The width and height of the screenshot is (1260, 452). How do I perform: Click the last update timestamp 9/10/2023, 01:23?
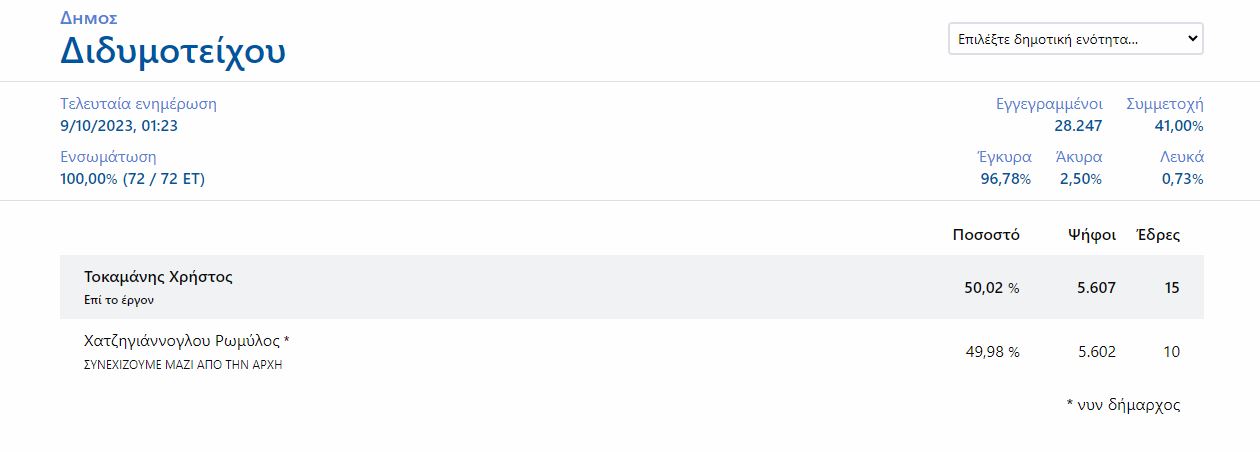pos(119,126)
